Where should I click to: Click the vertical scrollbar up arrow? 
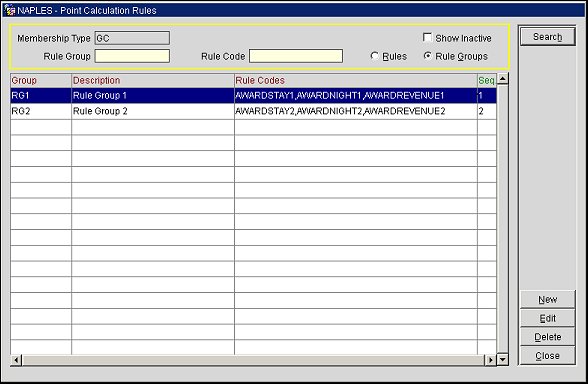click(x=502, y=79)
